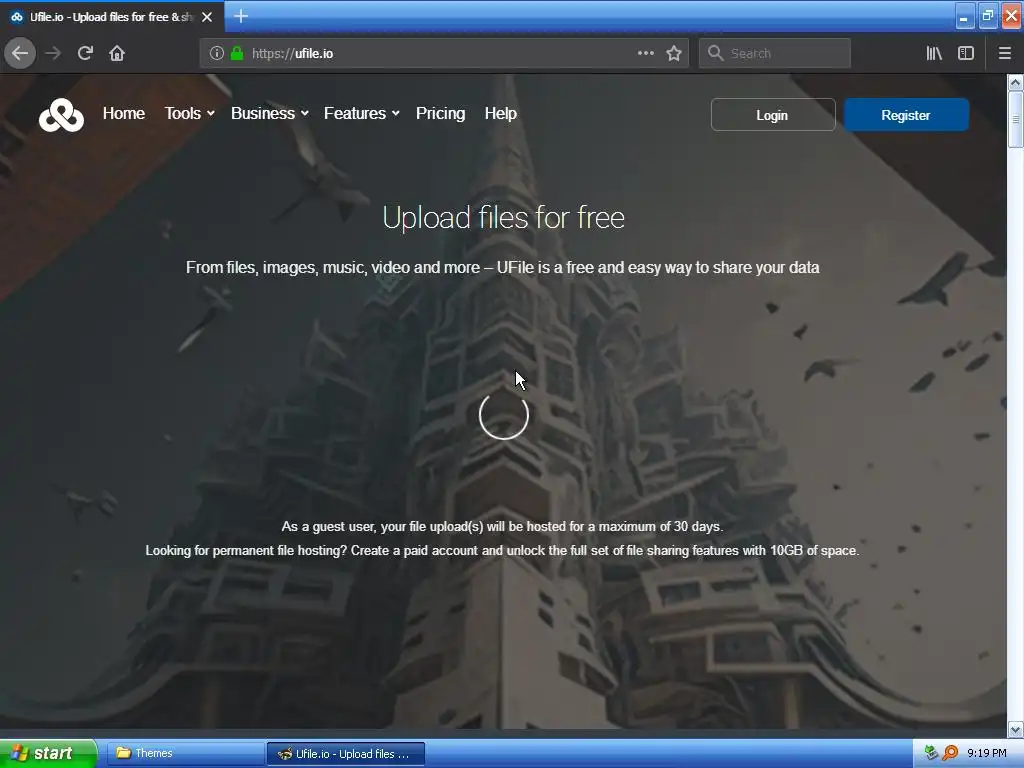Bookmark this page with the star icon
This screenshot has width=1024, height=768.
674,53
